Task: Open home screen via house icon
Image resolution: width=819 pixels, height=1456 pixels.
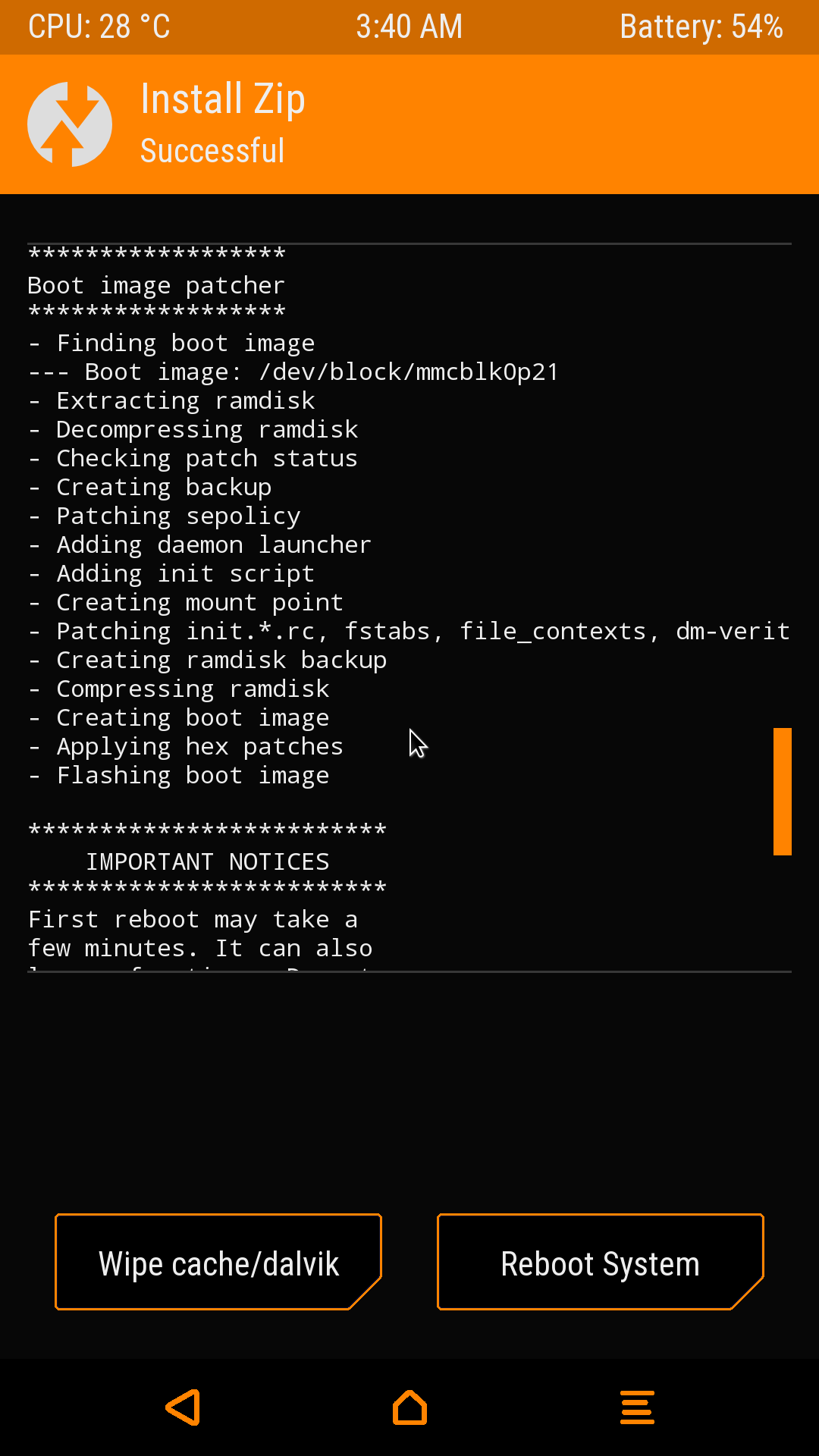Action: point(409,1407)
